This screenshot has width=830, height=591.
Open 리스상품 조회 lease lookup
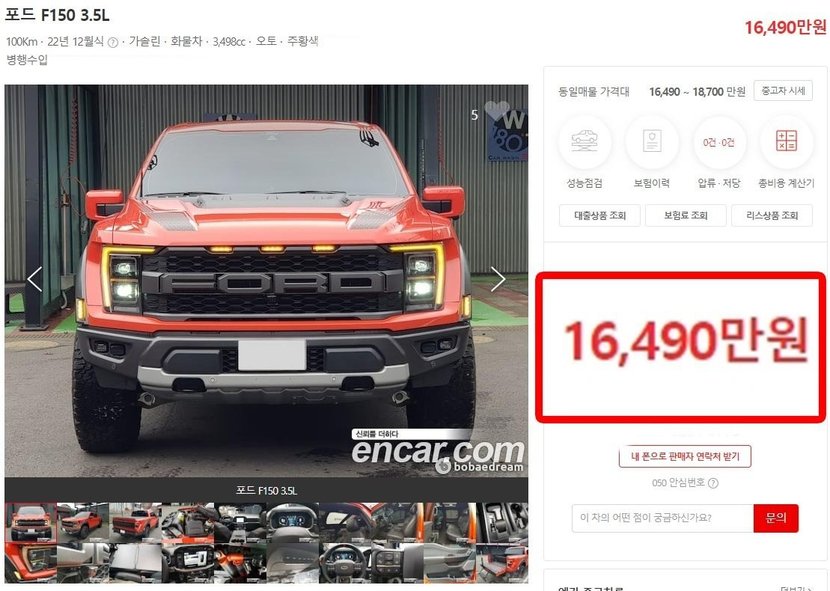click(x=772, y=216)
